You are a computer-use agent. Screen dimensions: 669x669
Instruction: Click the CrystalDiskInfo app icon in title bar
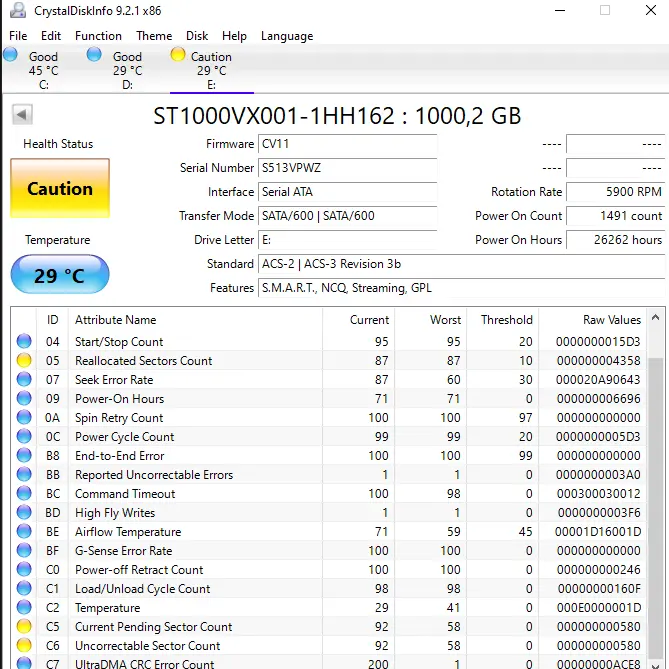click(x=18, y=10)
